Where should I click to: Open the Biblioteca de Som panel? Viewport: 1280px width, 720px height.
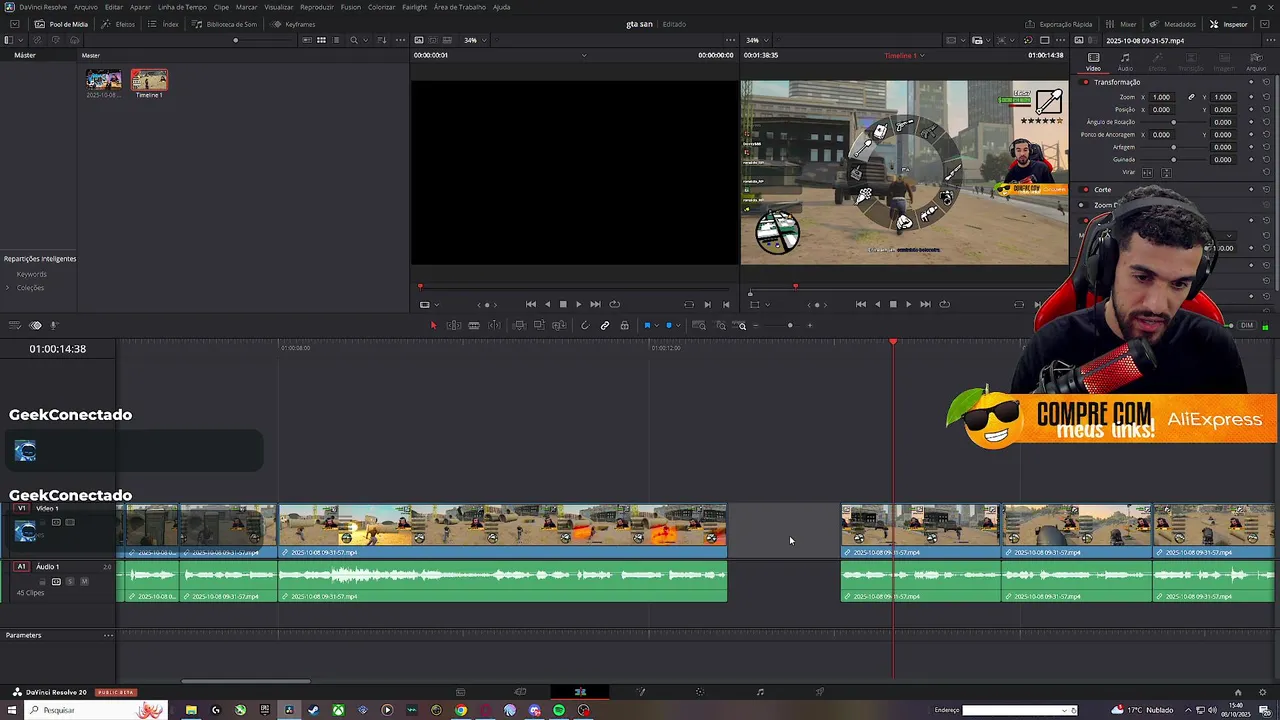(224, 24)
